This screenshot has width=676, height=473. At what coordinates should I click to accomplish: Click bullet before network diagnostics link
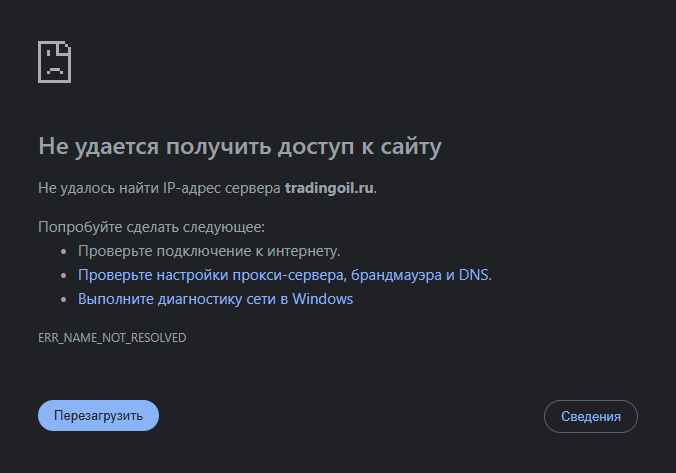64,299
